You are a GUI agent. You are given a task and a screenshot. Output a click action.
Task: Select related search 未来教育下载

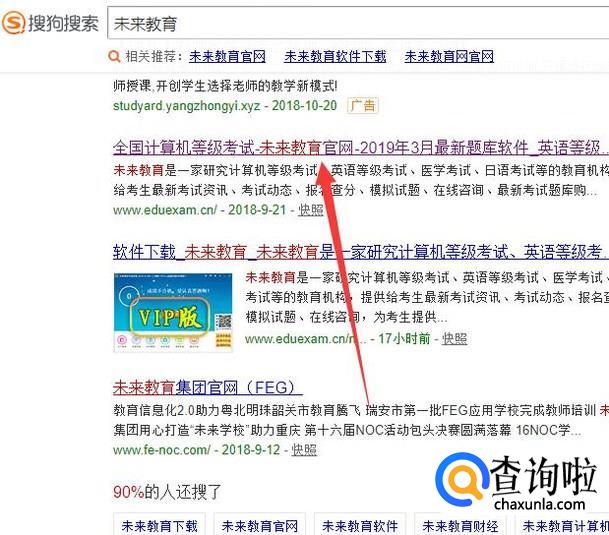159,526
